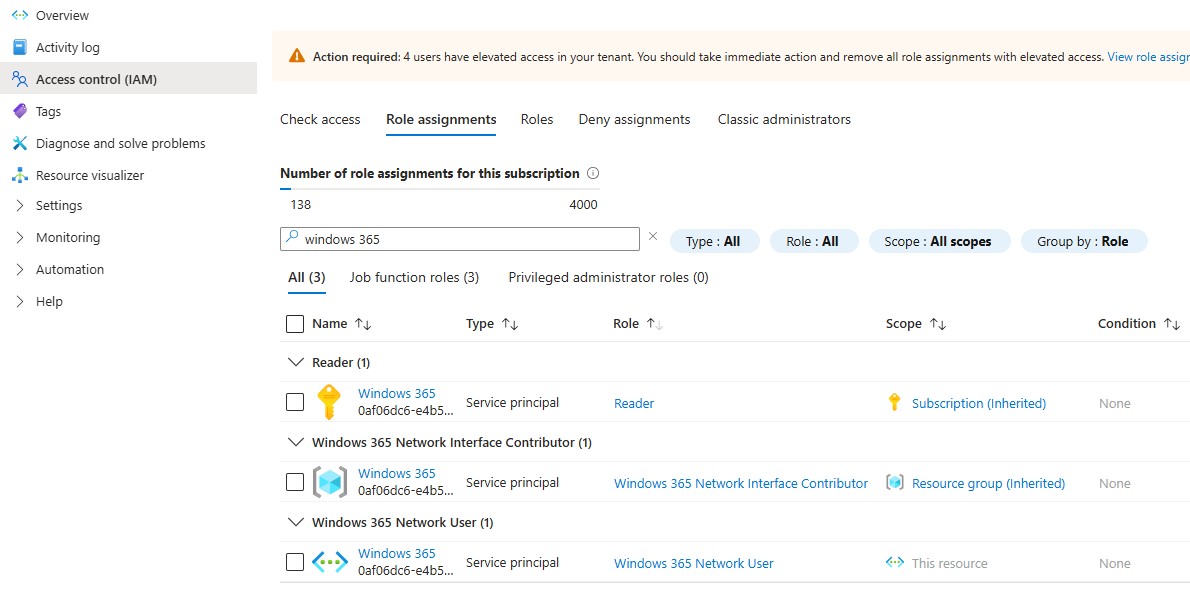The height and width of the screenshot is (590, 1190).
Task: Clear the search with the X icon
Action: (x=653, y=237)
